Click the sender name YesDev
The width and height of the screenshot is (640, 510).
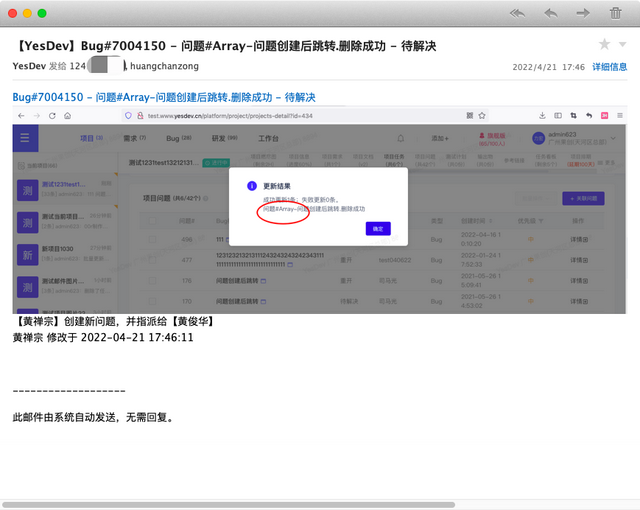coord(29,66)
